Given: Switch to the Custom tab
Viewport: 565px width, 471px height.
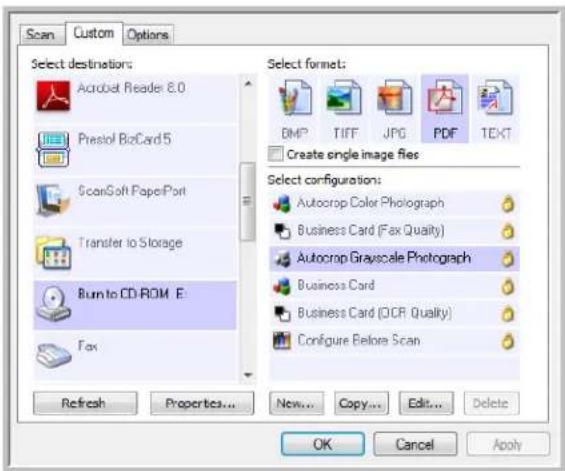Looking at the screenshot, I should tap(94, 33).
